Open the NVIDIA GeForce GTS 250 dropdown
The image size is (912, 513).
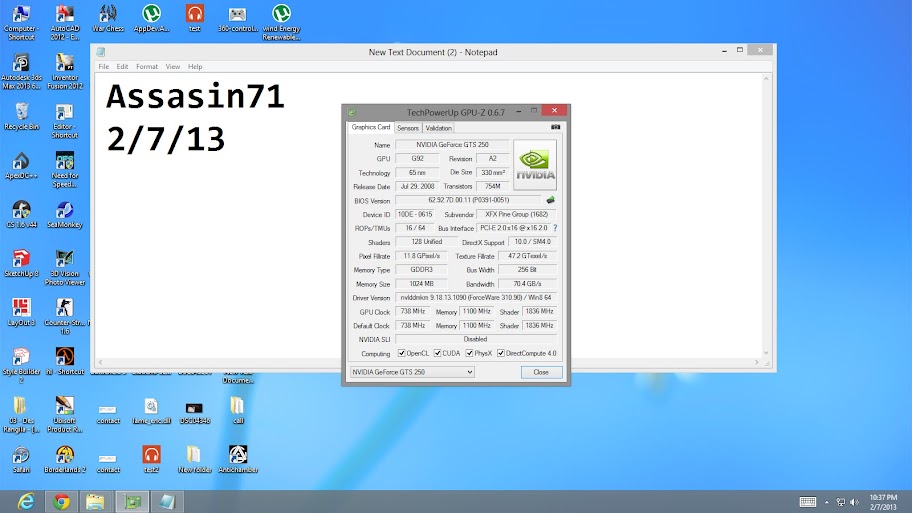[x=412, y=372]
